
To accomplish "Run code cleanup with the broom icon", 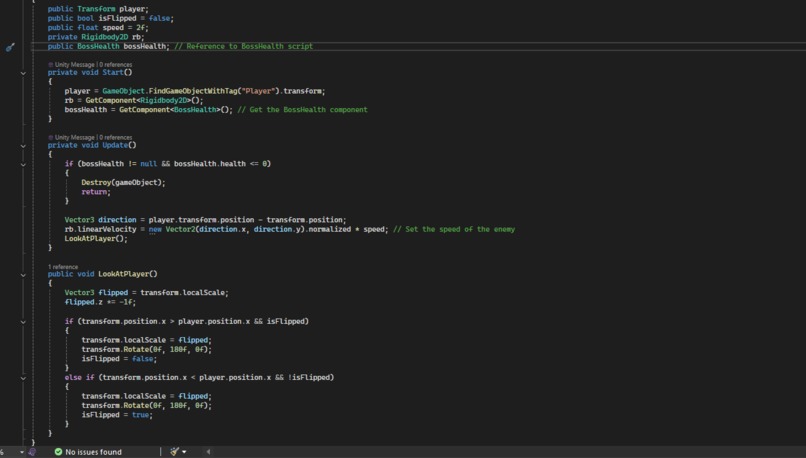I will tap(175, 452).
